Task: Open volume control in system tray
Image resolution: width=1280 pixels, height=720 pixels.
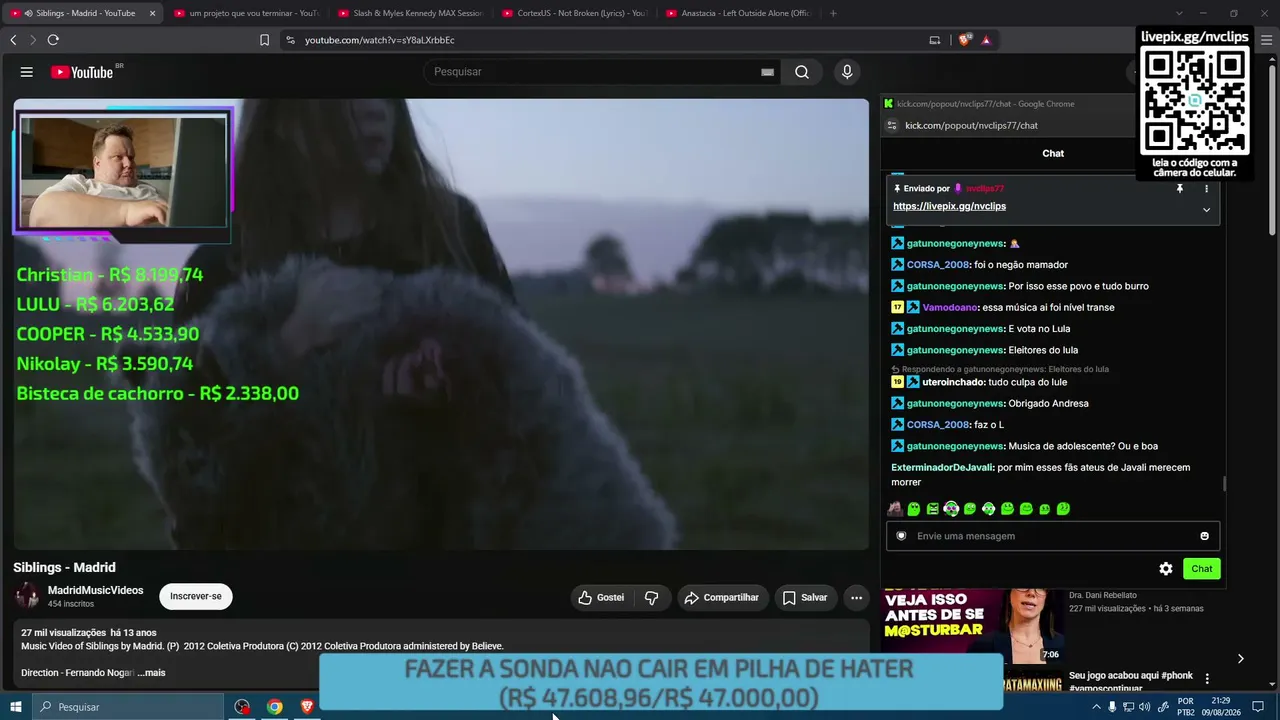Action: pyautogui.click(x=1144, y=707)
